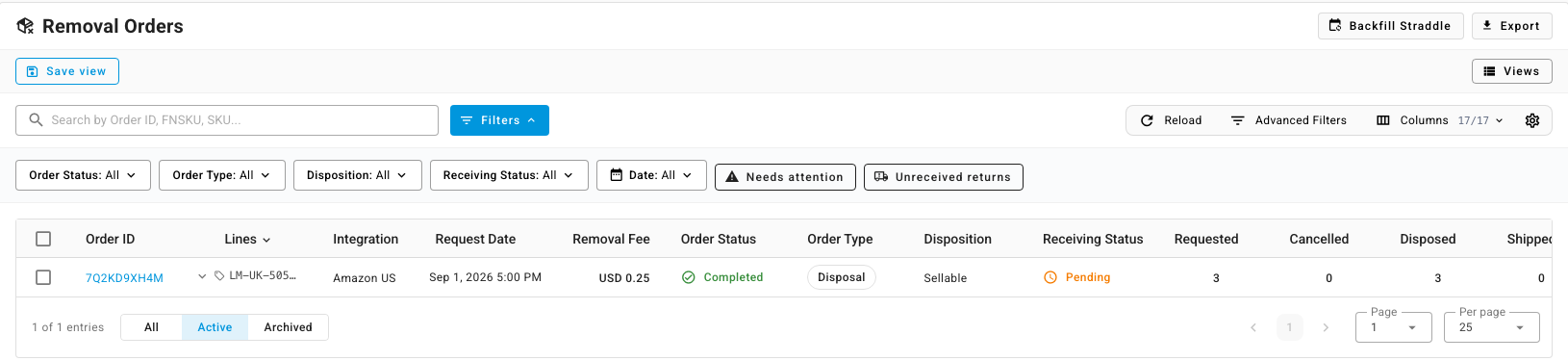Screen dimensions: 1568x361
Task: Focus the Search by Order ID field
Action: tap(227, 120)
